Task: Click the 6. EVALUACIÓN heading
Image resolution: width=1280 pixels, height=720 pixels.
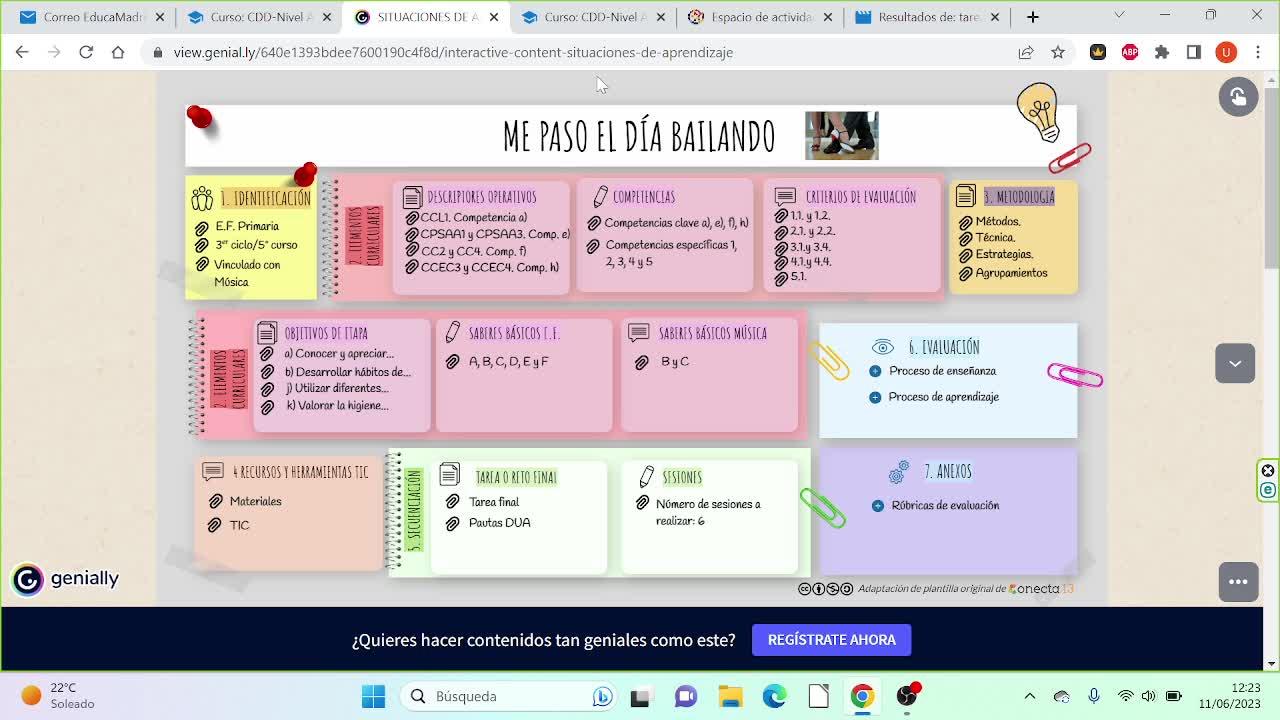Action: tap(944, 347)
